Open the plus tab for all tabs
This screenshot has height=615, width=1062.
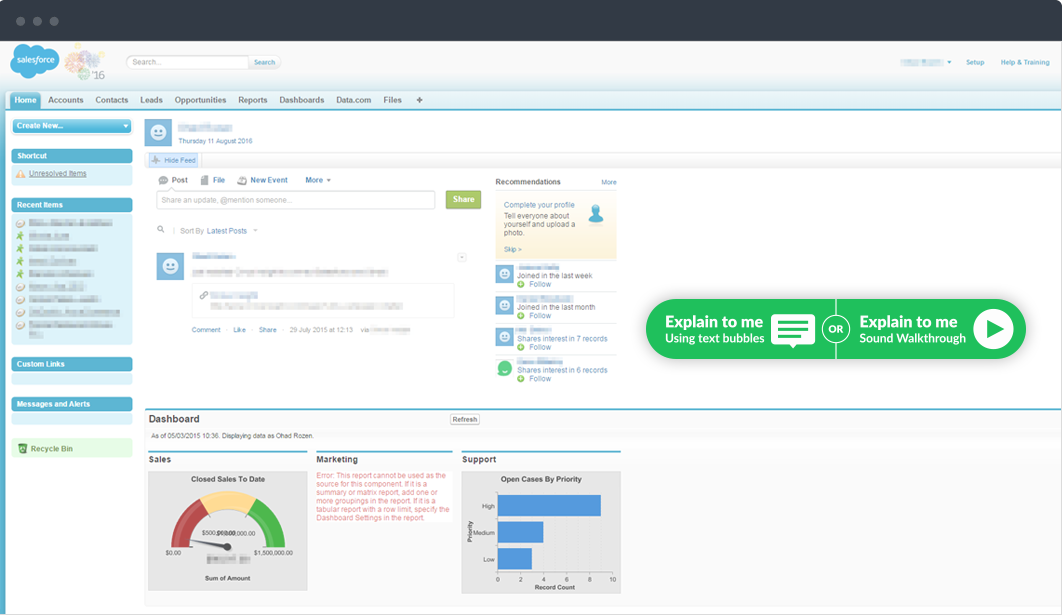click(419, 100)
